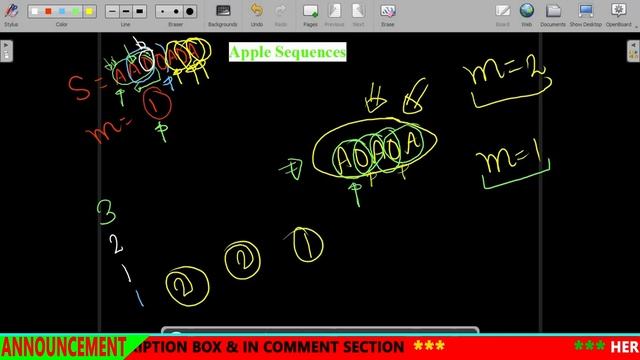Open the bottom stylus palette bar
Viewport: 640px width, 360px height.
tap(320, 330)
